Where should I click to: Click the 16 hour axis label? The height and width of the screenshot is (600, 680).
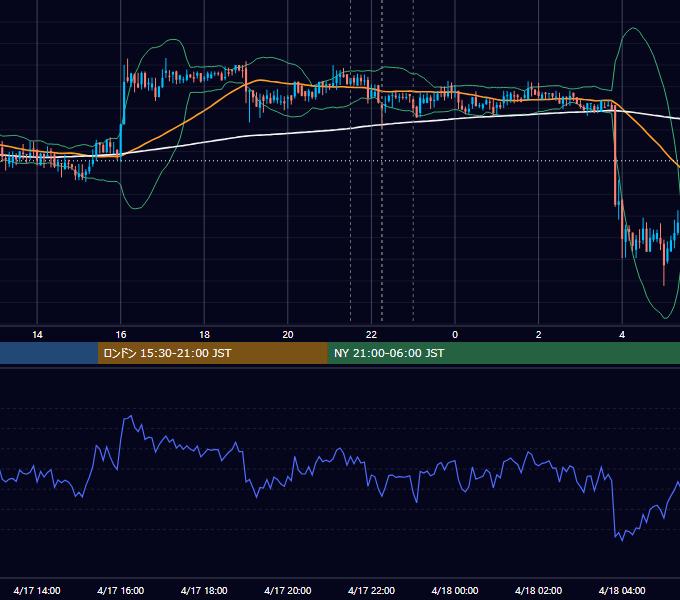click(x=121, y=335)
